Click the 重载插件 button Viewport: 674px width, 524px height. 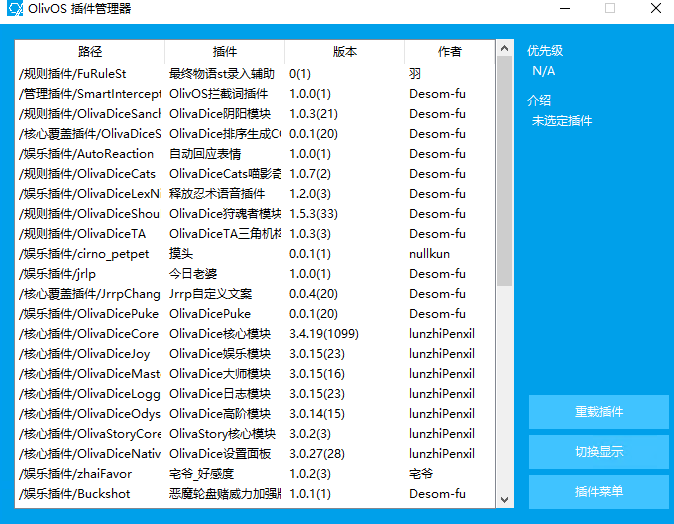tap(598, 412)
